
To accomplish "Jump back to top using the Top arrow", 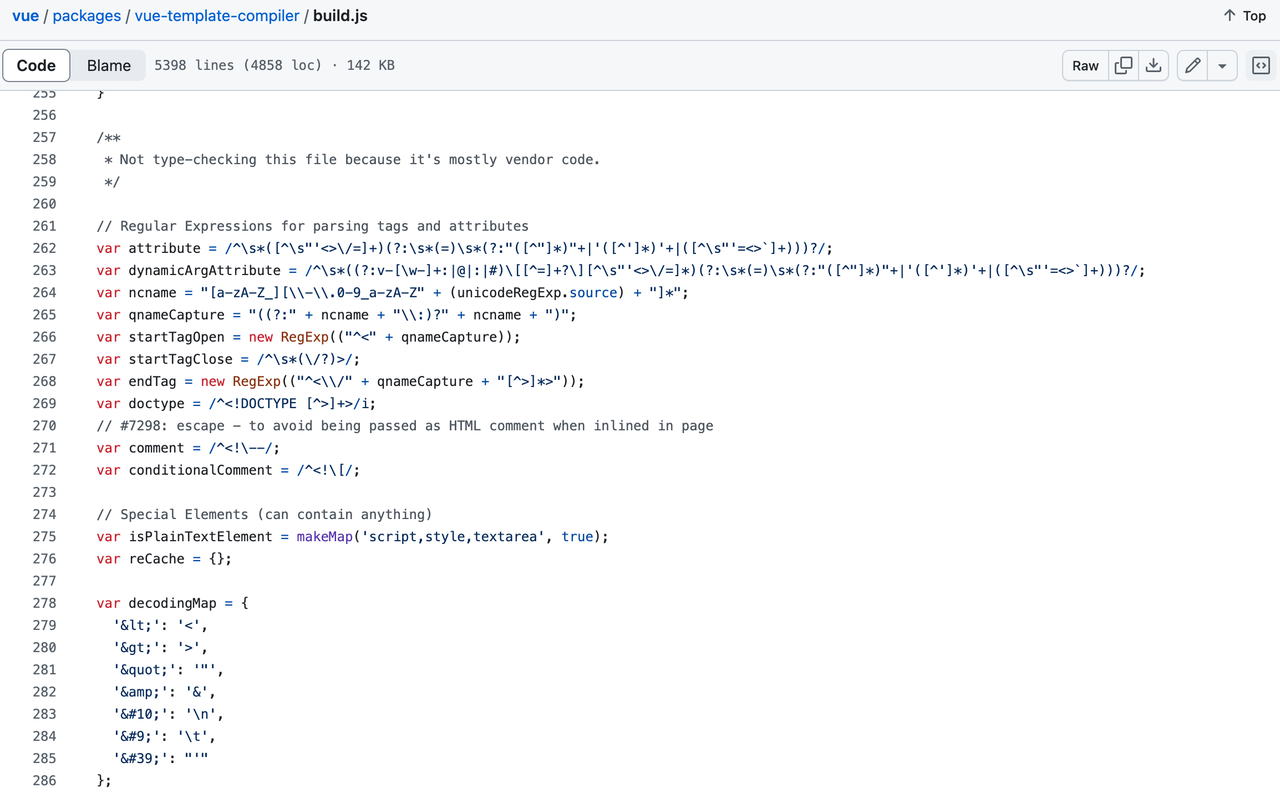I will pos(1243,15).
